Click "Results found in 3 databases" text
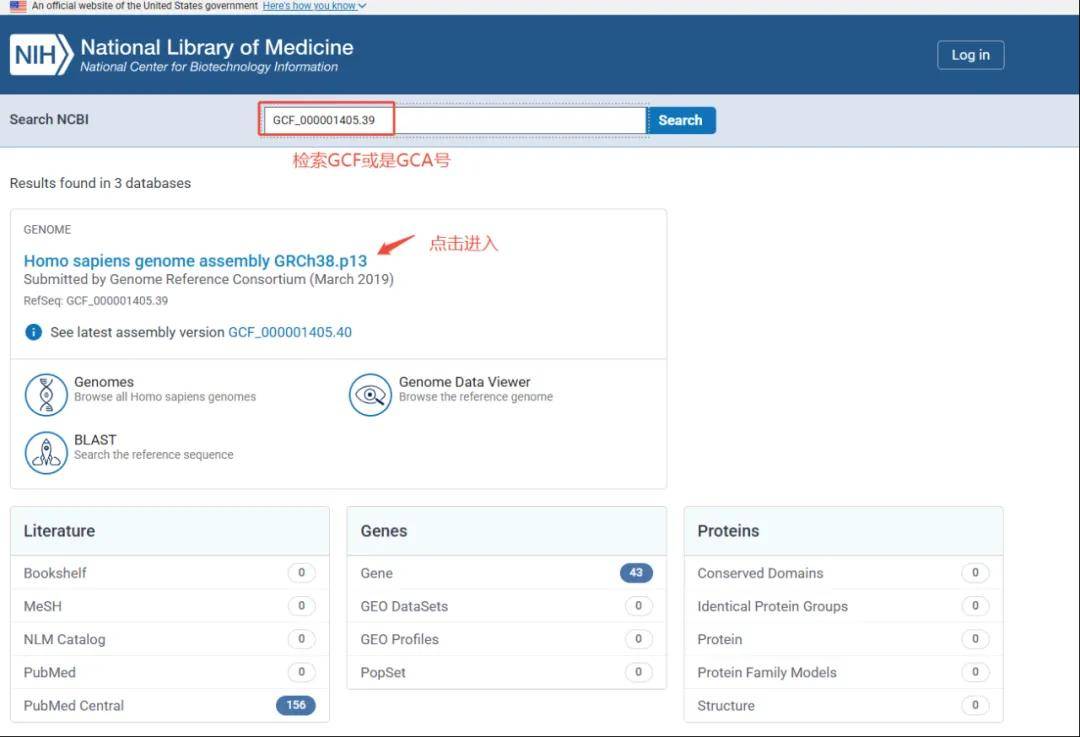The width and height of the screenshot is (1080, 737). [101, 183]
